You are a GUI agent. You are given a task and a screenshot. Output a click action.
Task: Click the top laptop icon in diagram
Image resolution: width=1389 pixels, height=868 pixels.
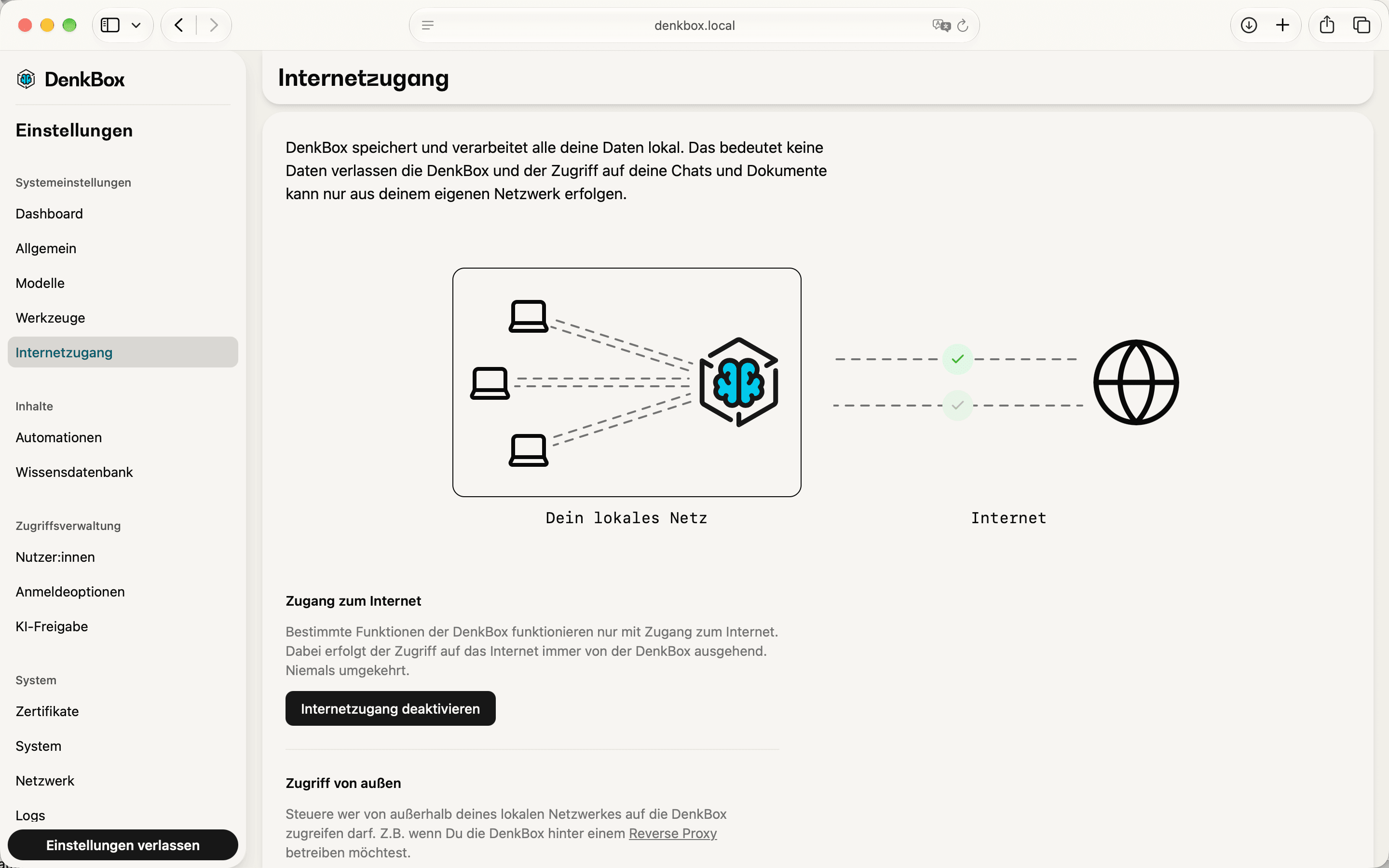point(528,316)
